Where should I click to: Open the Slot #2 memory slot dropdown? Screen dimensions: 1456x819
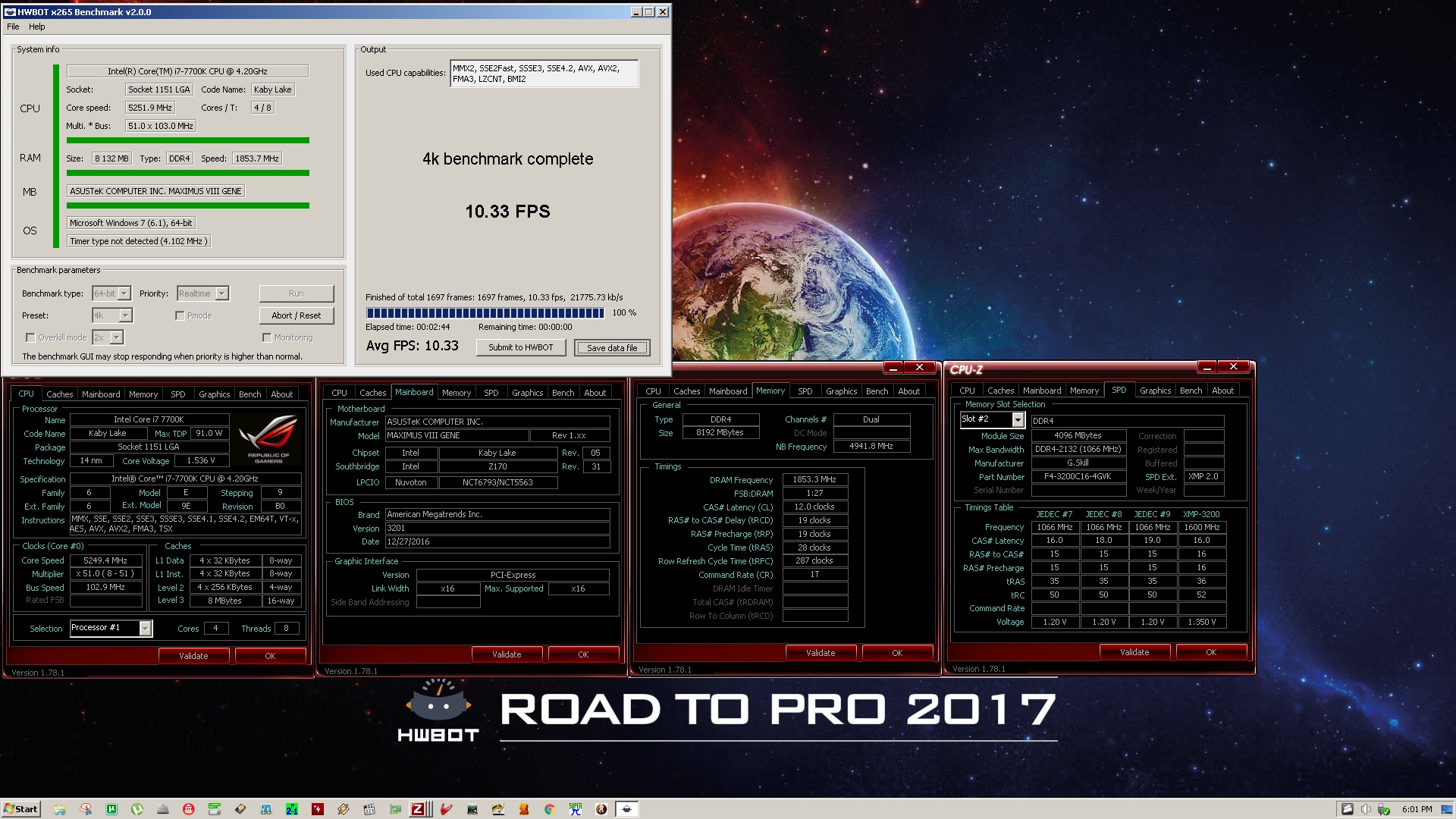coord(992,419)
